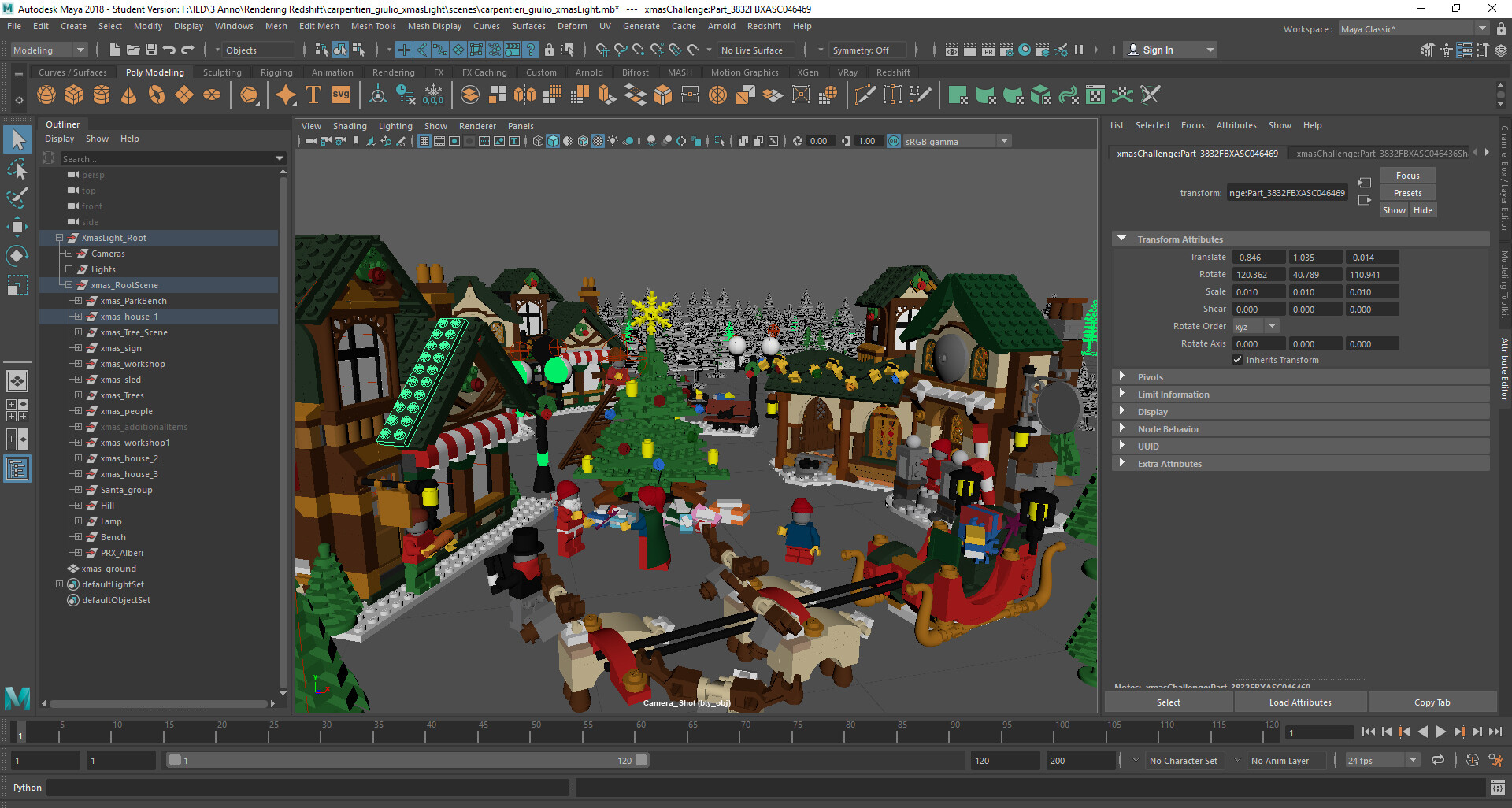
Task: Expand the xmas_house_1 node in the Outliner
Action: 78,317
